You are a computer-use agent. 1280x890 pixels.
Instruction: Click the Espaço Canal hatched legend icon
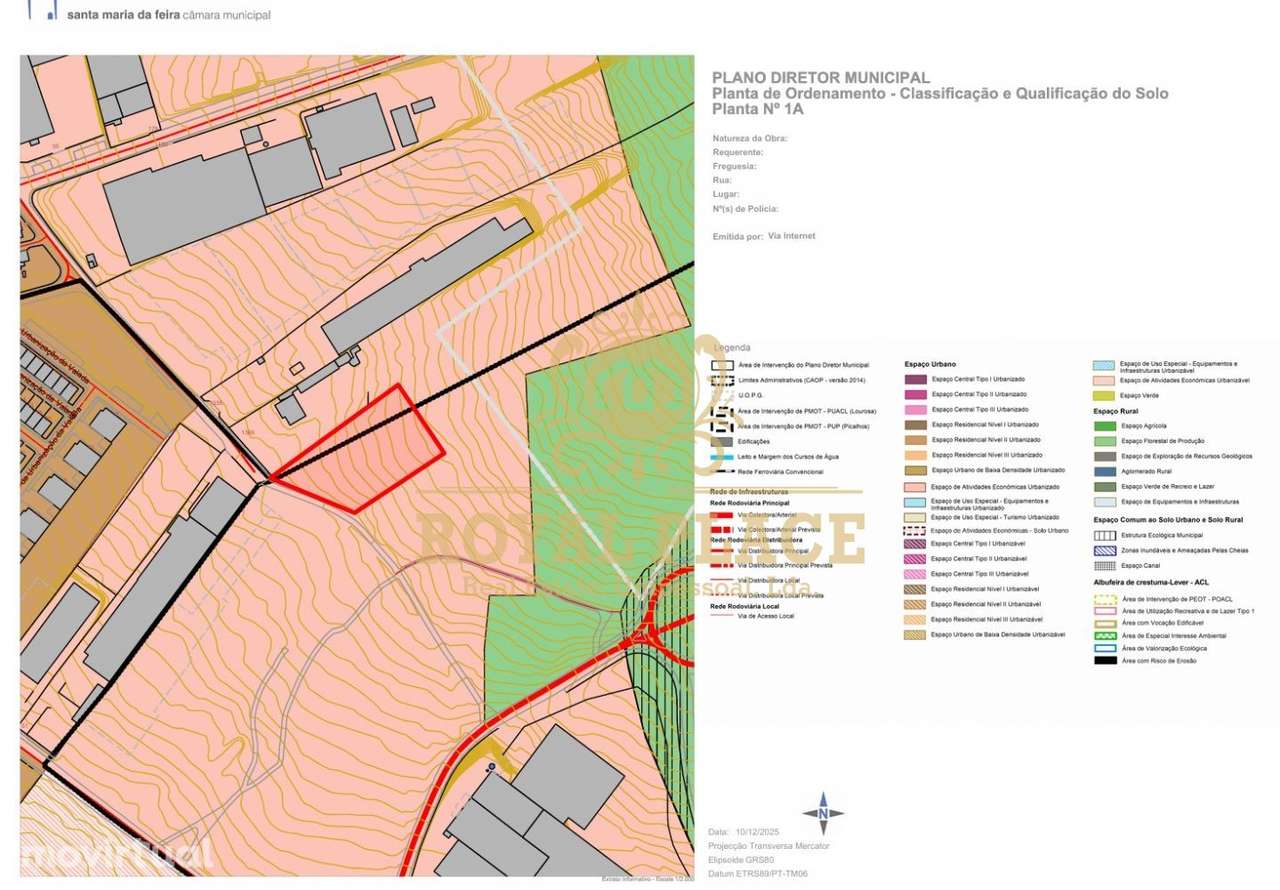1103,566
